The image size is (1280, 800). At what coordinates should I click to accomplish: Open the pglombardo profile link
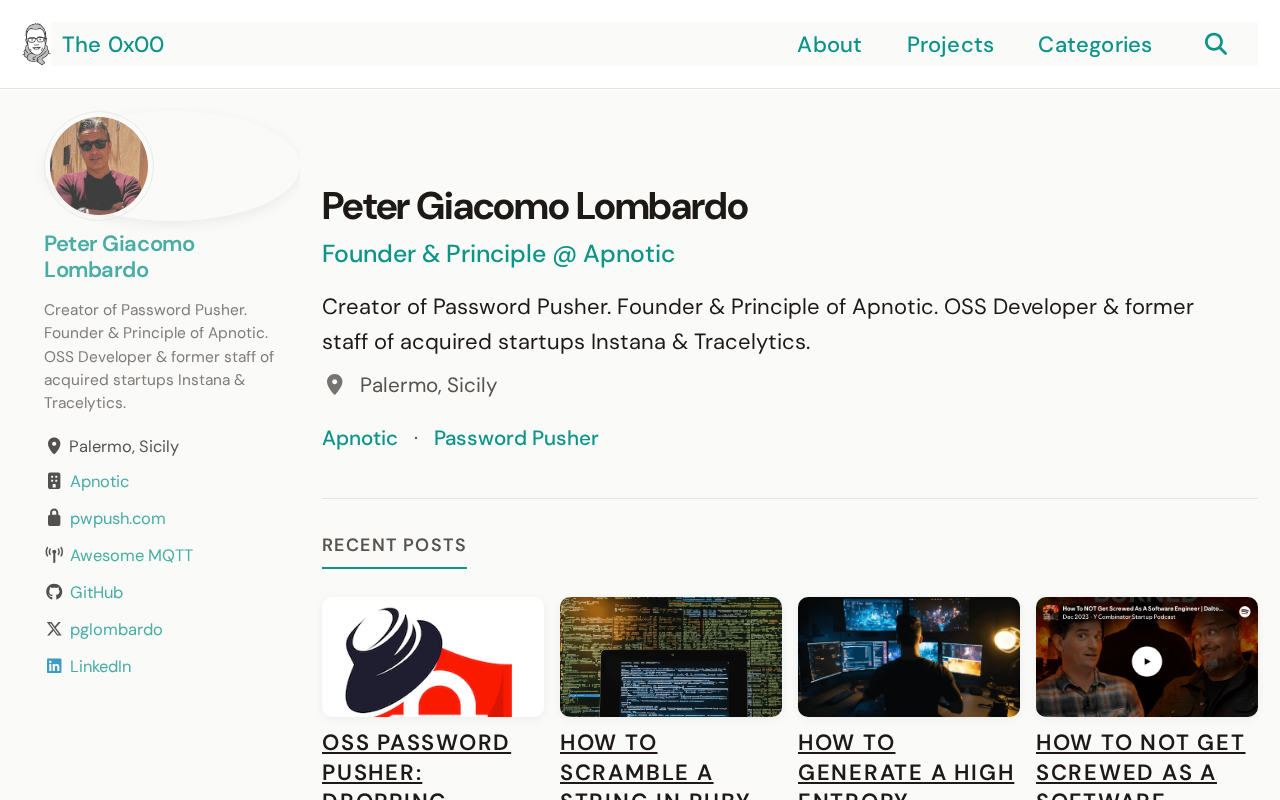pos(116,629)
